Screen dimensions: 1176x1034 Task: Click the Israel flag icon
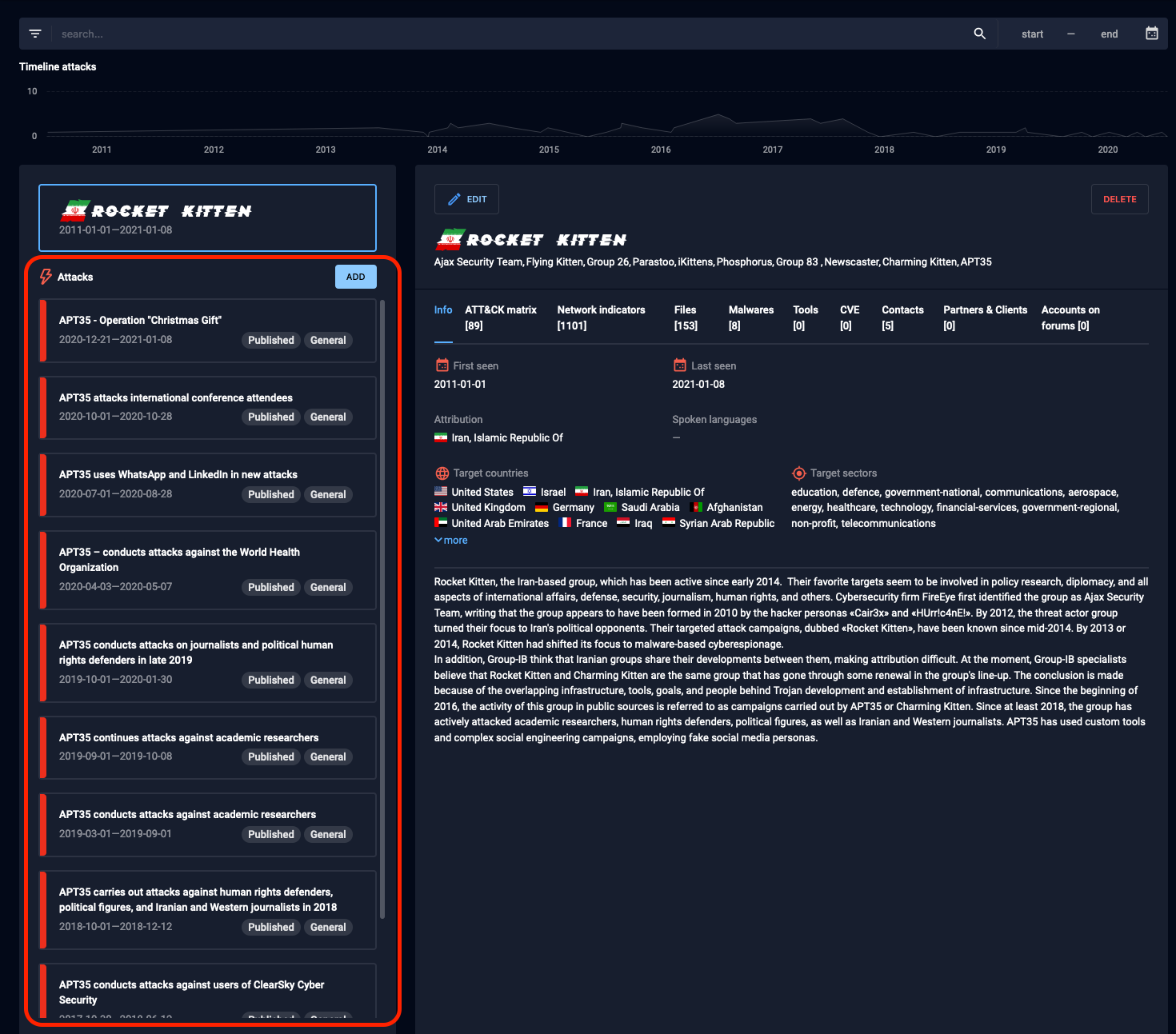pyautogui.click(x=530, y=492)
